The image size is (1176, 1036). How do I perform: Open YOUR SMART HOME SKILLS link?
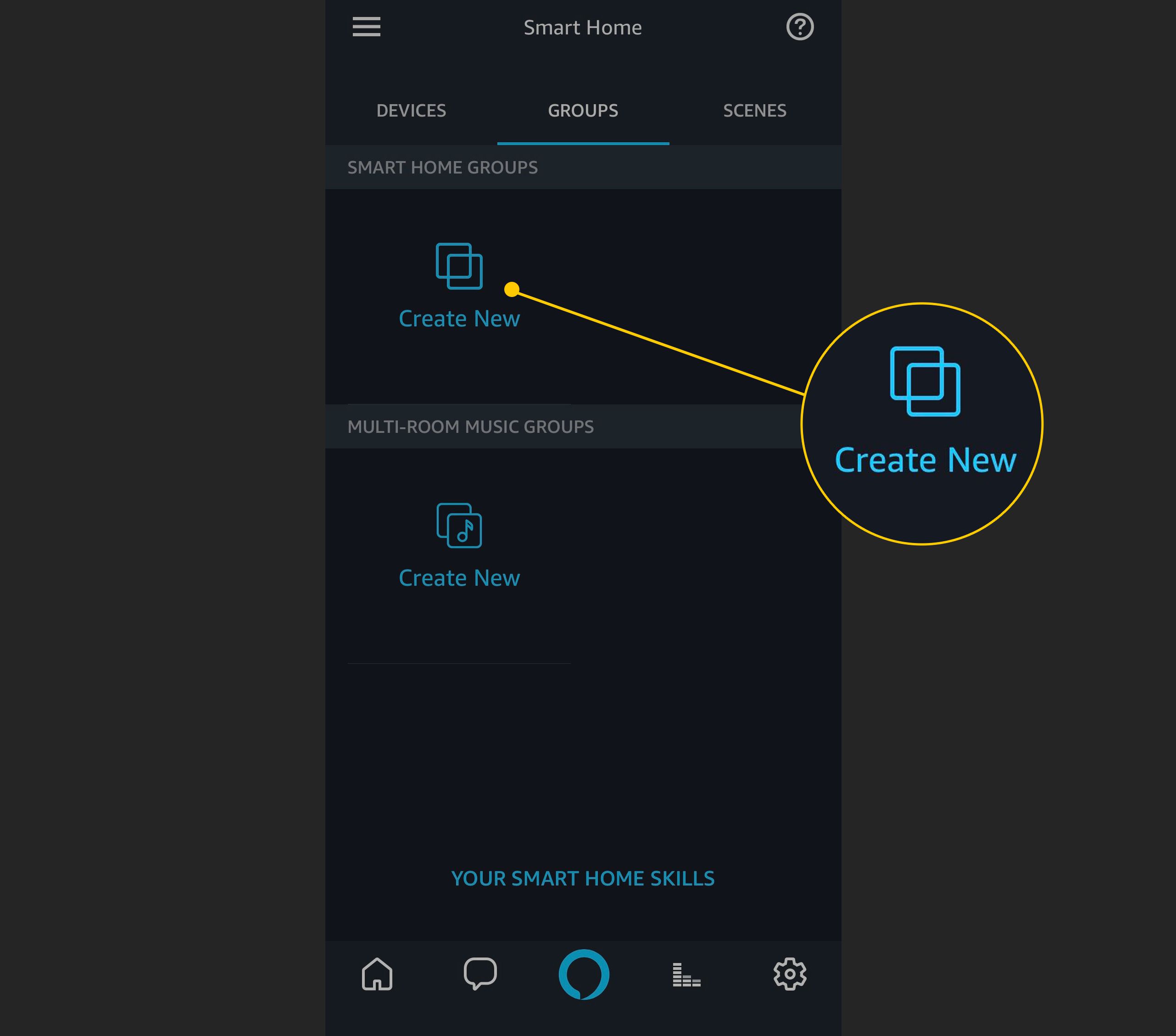[583, 878]
